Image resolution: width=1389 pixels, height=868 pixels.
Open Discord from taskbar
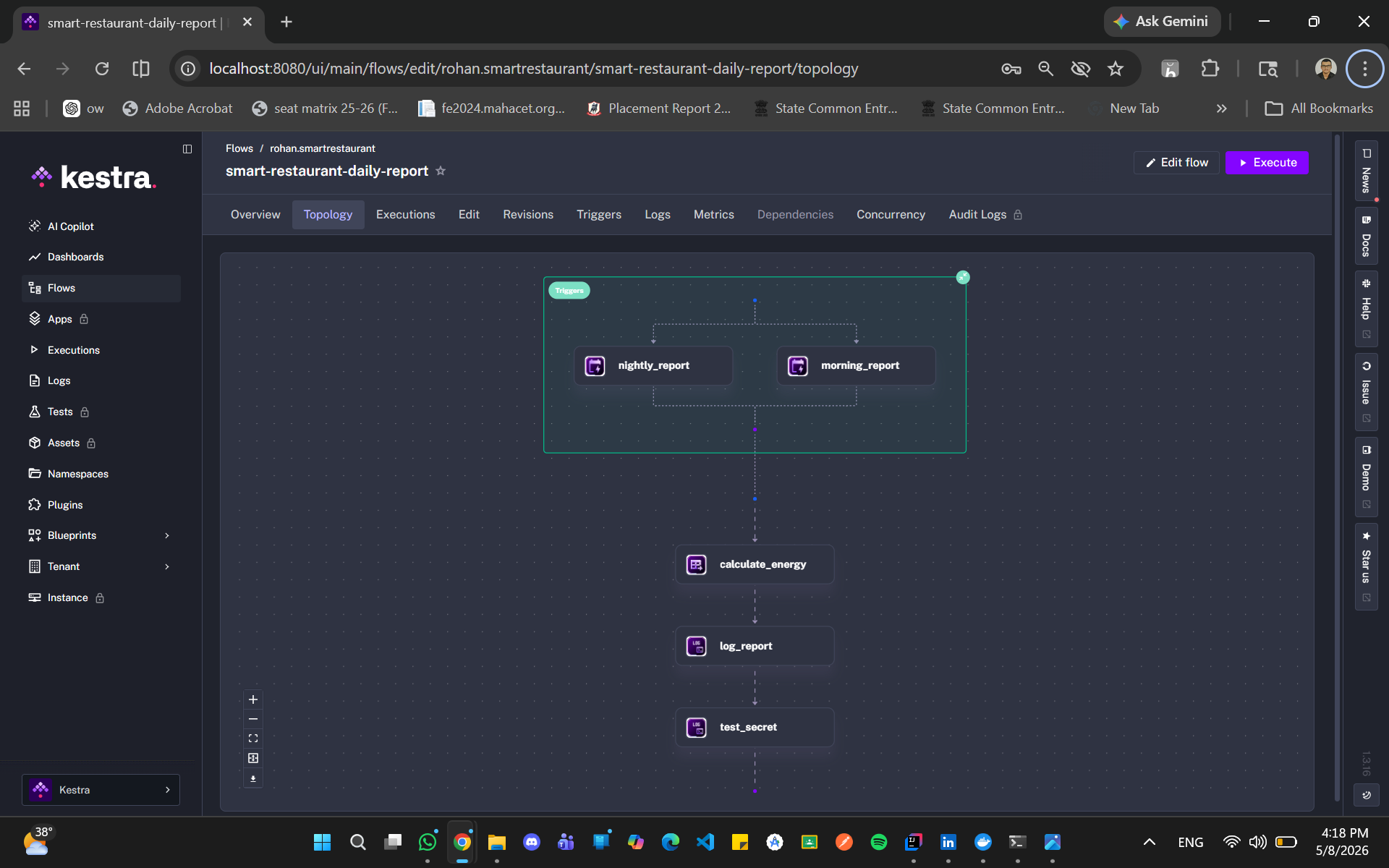(532, 842)
